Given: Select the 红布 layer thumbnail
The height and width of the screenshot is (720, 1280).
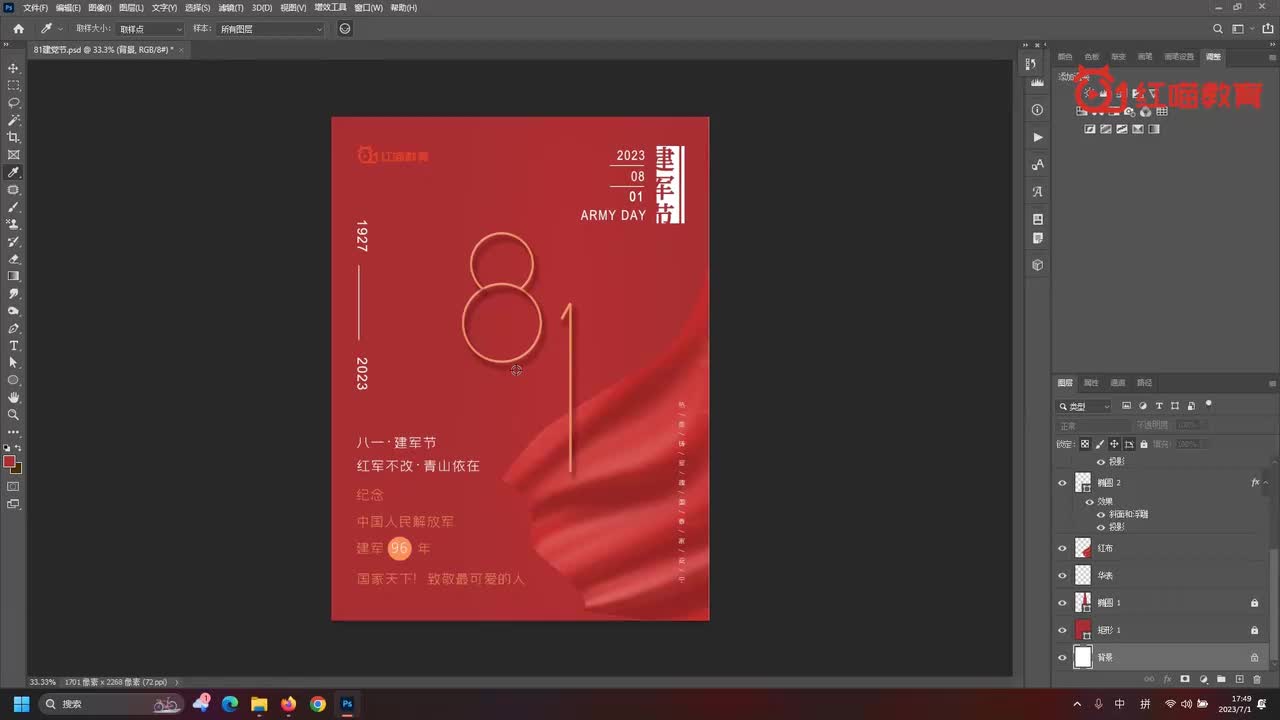Looking at the screenshot, I should 1083,548.
